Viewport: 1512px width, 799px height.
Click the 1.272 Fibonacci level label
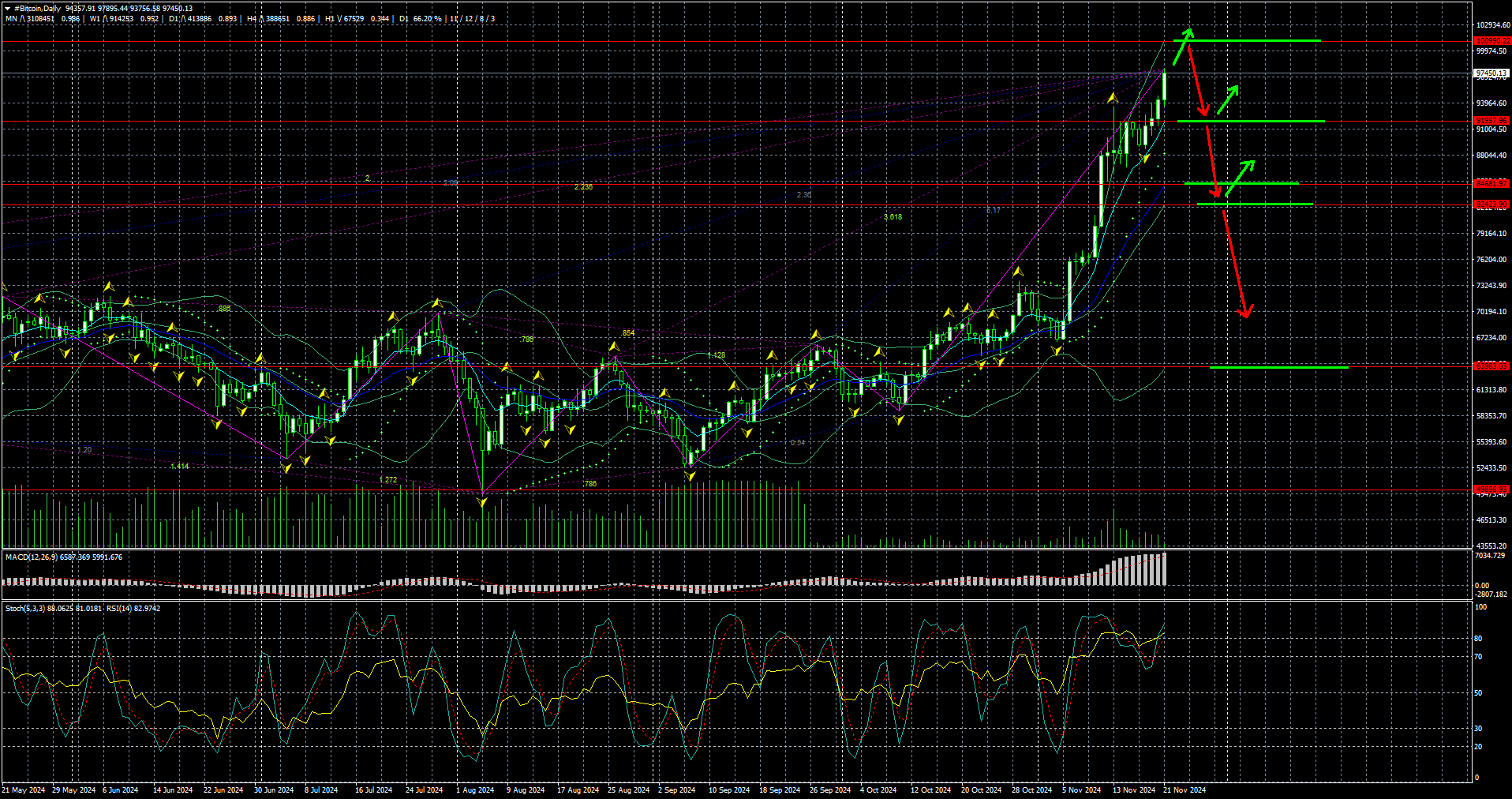388,480
